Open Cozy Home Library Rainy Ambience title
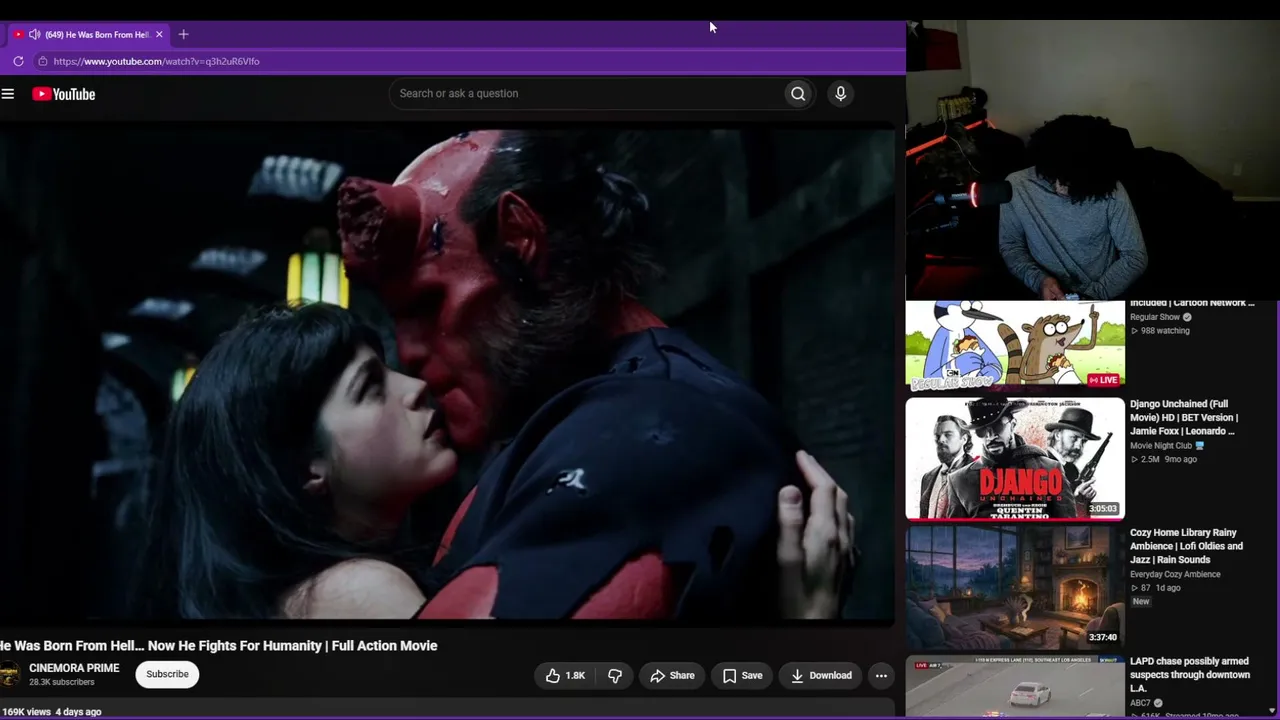Viewport: 1280px width, 720px height. pos(1186,546)
